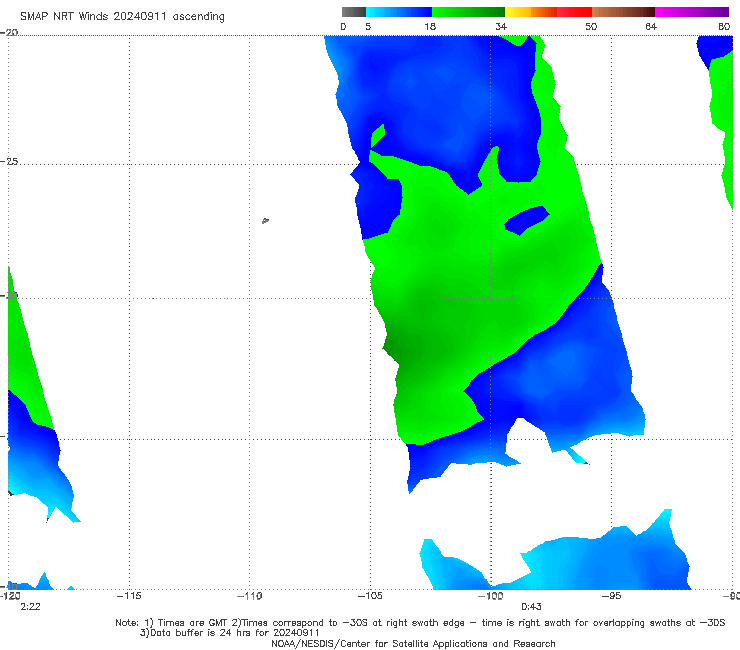
Task: Click the longitude label '-100'
Action: tap(490, 596)
